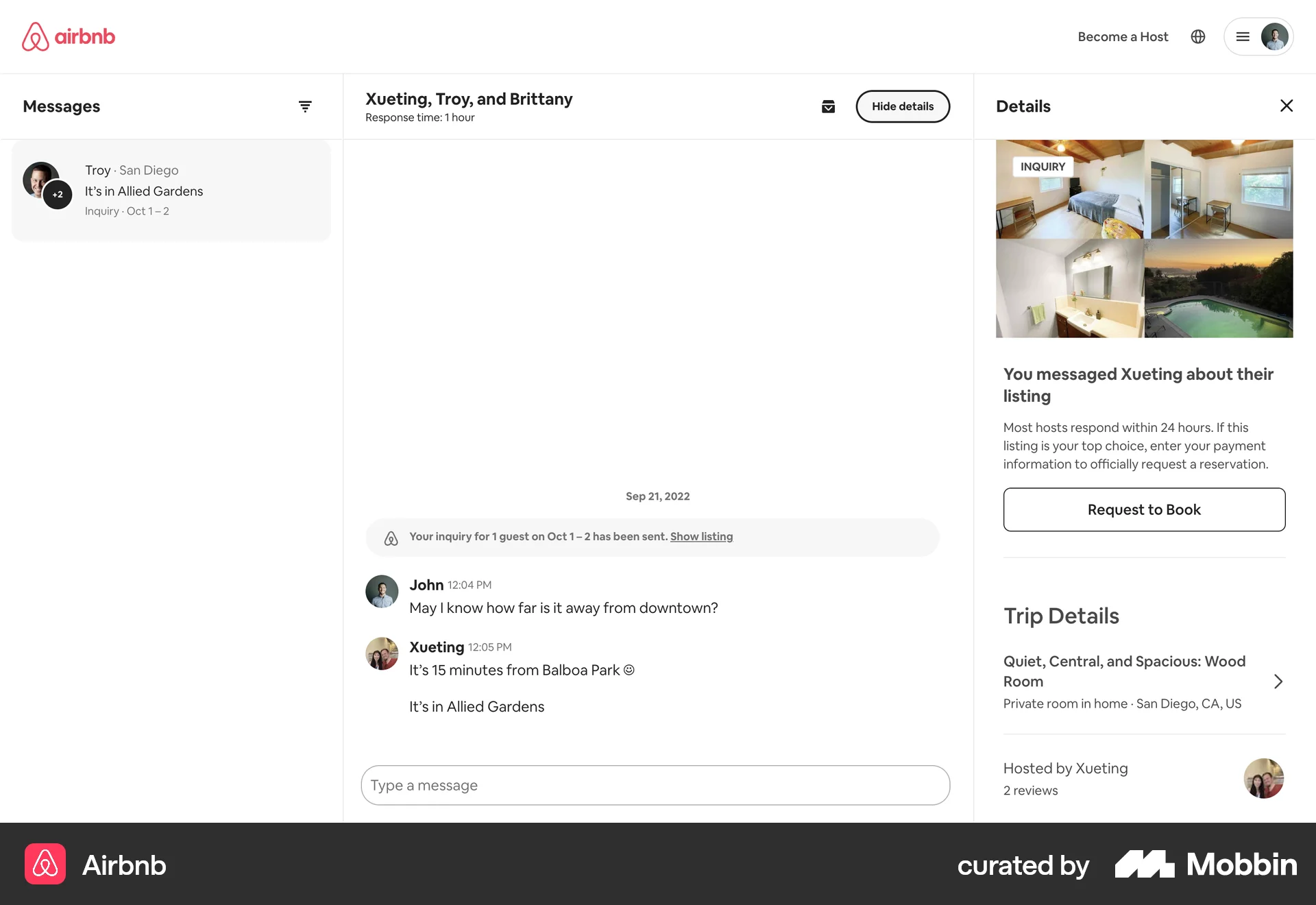
Task: Click Request to Book
Action: (1143, 509)
